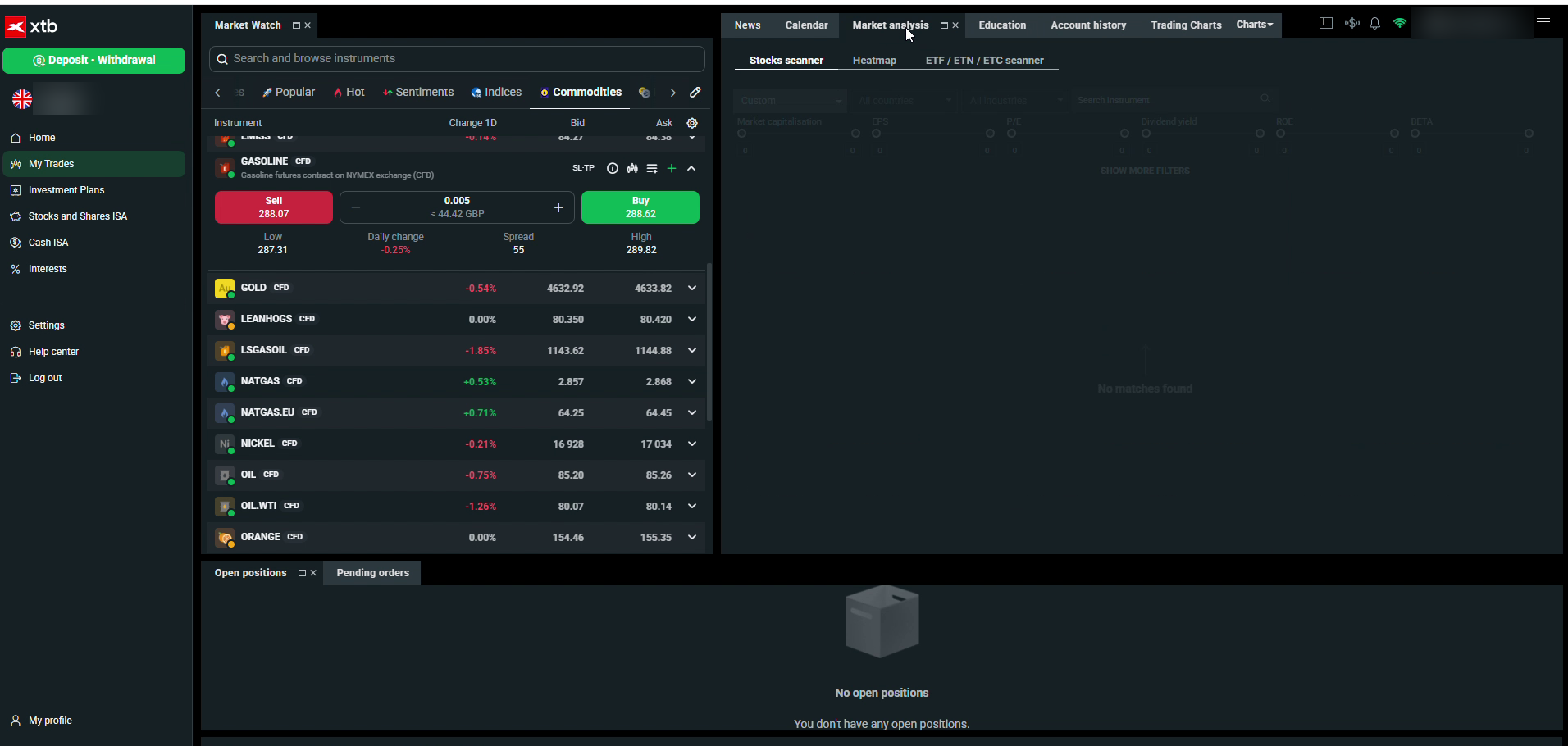Collapse the GASOLINE instrument row
The height and width of the screenshot is (746, 1568).
[x=691, y=168]
